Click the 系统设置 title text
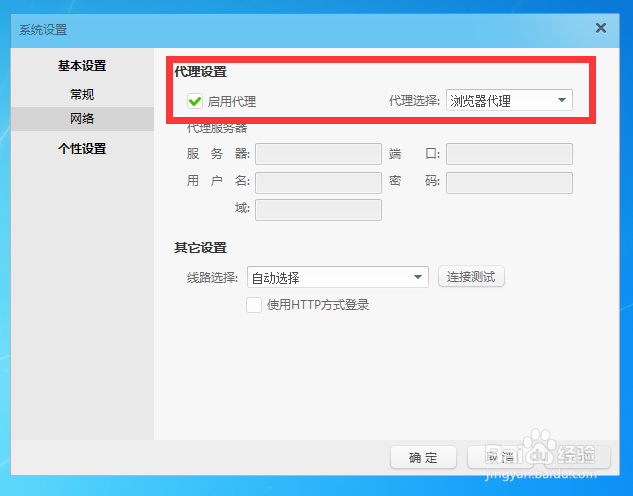 [43, 29]
